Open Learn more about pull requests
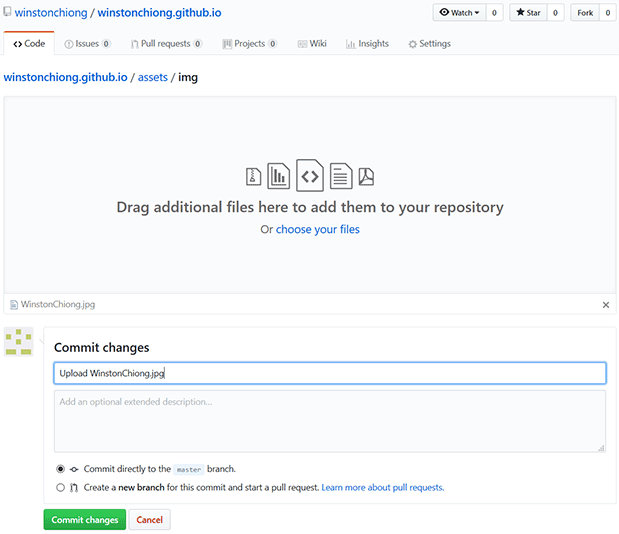The width and height of the screenshot is (619, 534). (383, 487)
